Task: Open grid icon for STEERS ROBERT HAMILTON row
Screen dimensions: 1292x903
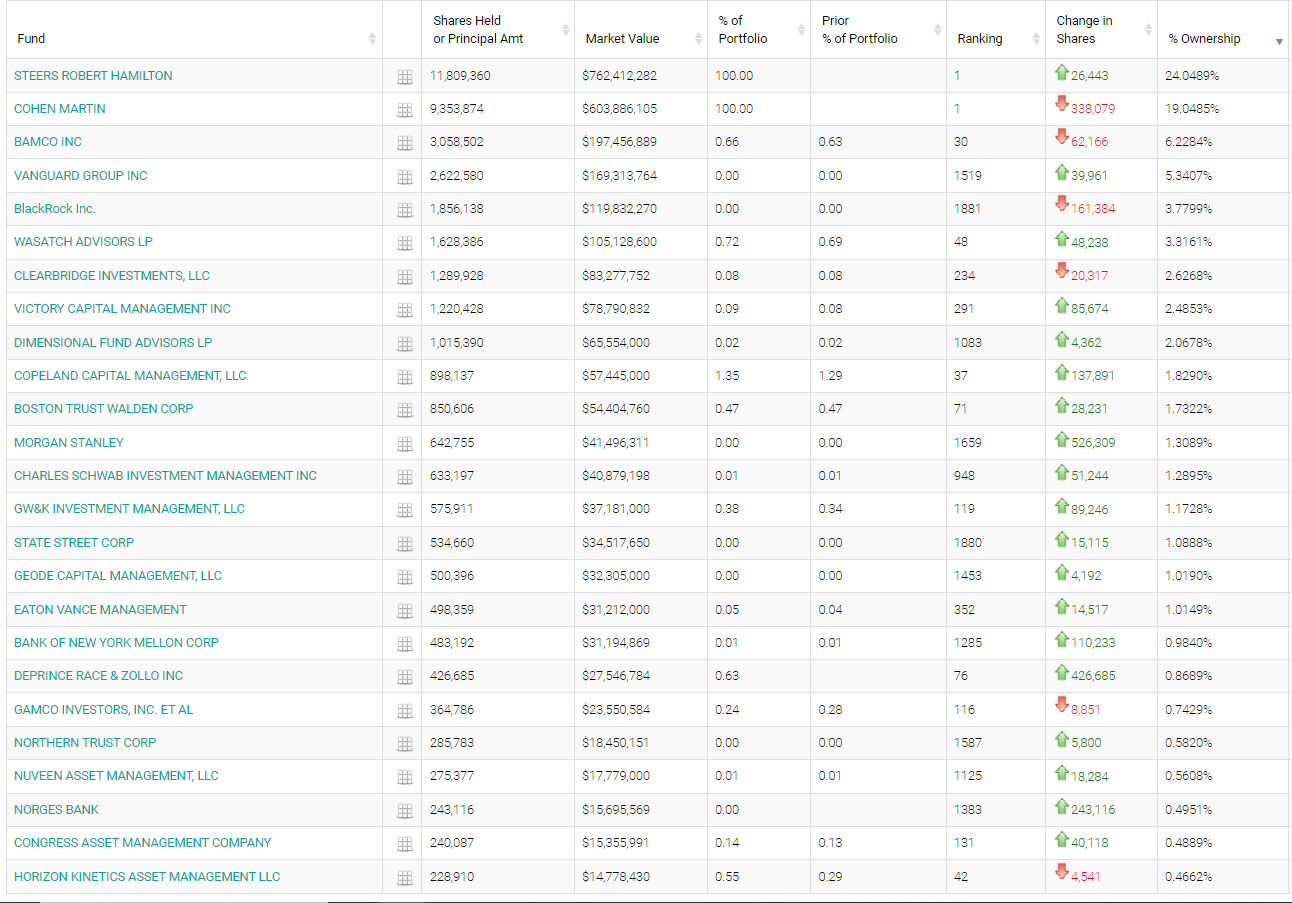Action: (404, 77)
